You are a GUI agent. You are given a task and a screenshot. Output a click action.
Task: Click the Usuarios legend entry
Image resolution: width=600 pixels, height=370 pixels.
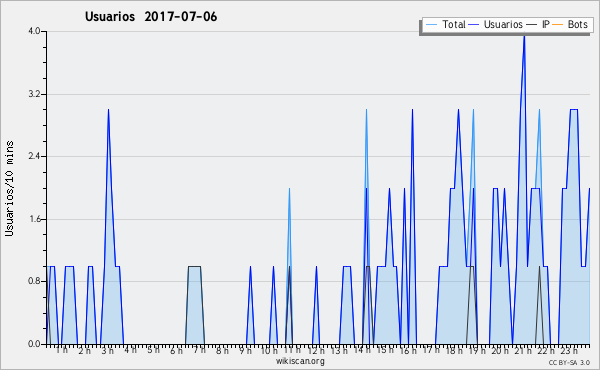tap(496, 24)
